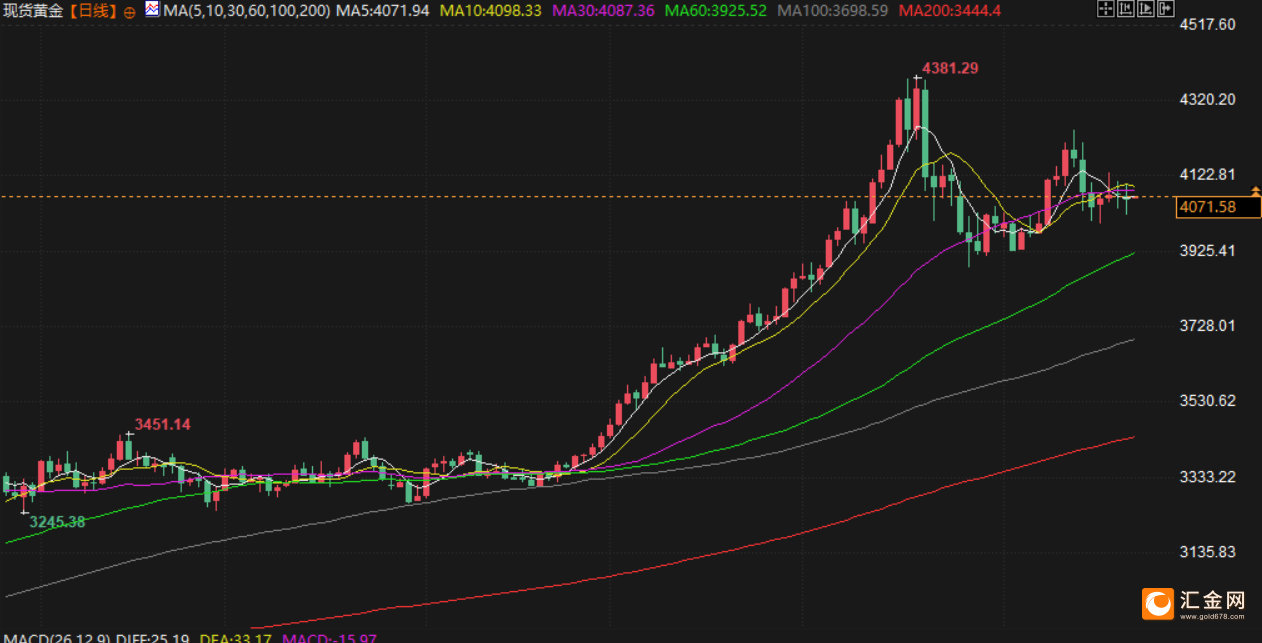
Task: Click the 【日线】 daily period label
Action: [x=92, y=10]
